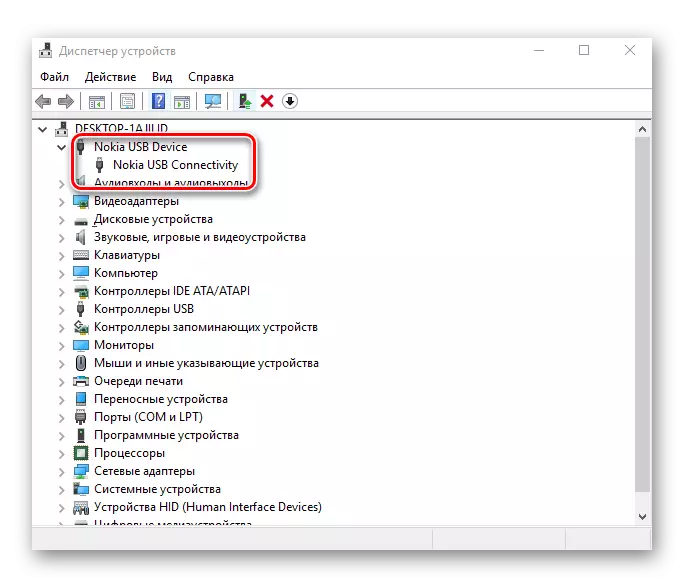Click the scrollbar up arrow
The image size is (684, 583).
pyautogui.click(x=642, y=129)
